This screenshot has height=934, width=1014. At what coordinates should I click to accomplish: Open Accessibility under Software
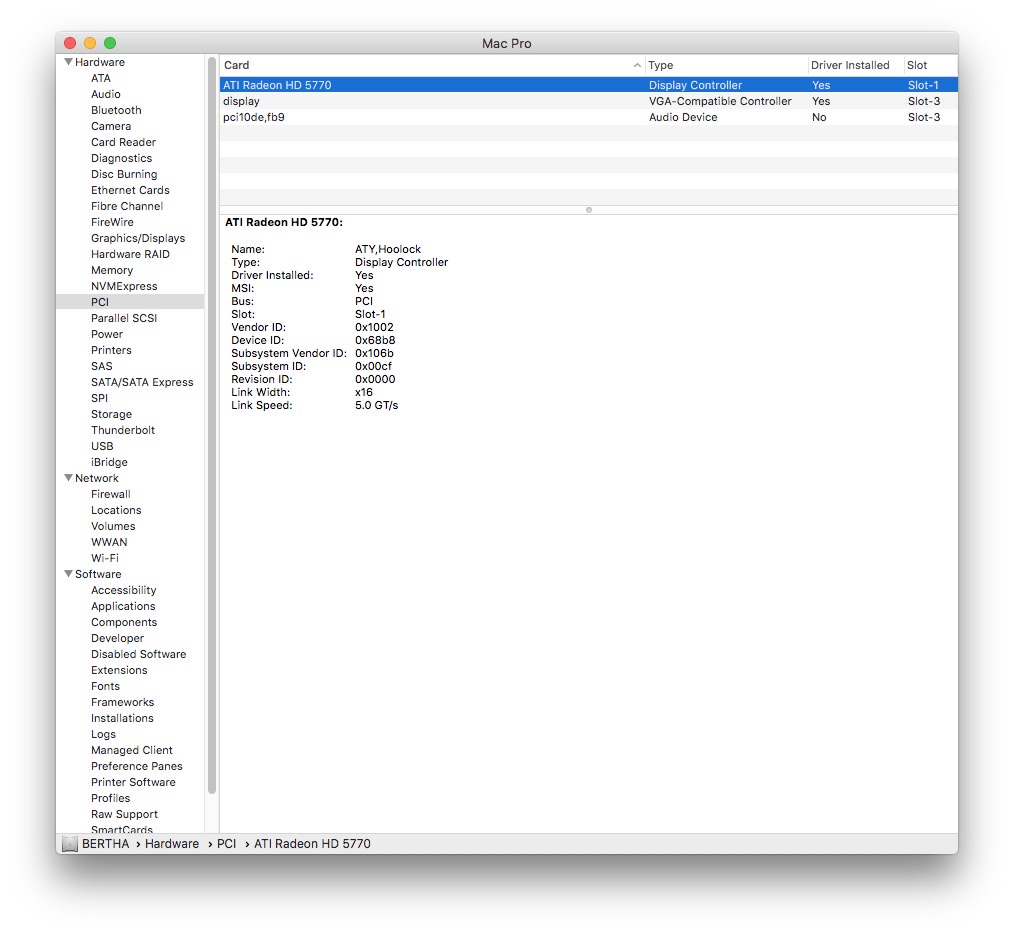tap(124, 591)
